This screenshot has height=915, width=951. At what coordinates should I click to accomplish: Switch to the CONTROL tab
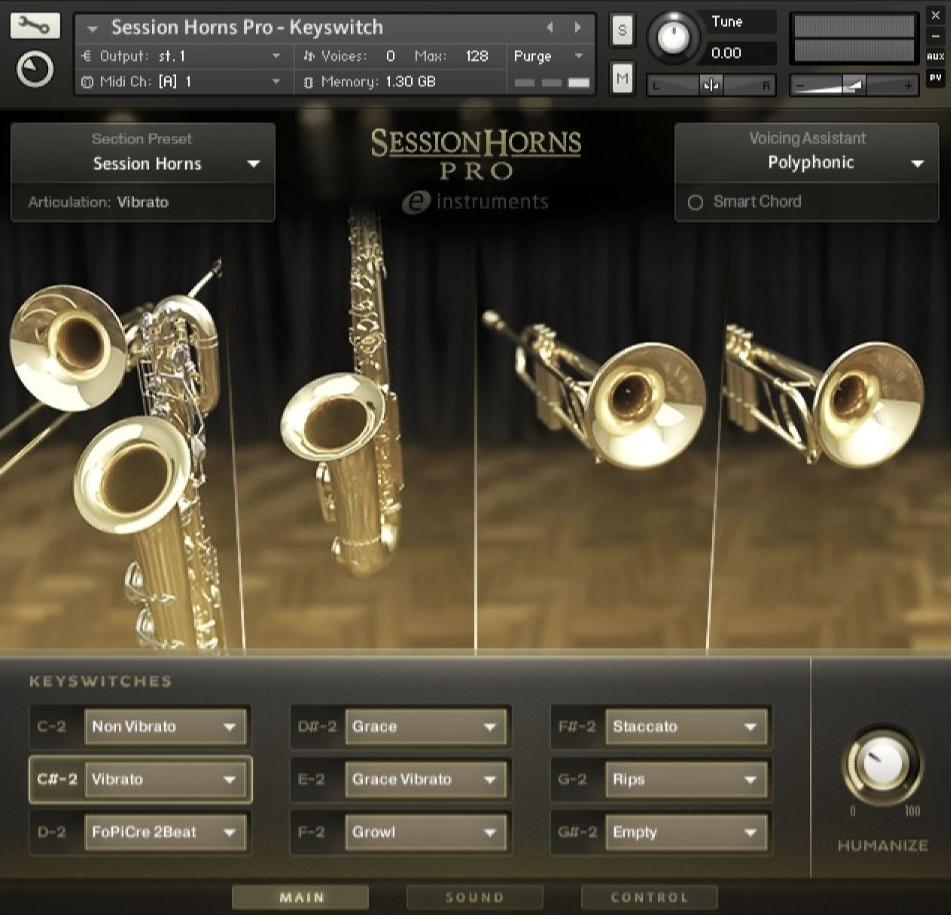pyautogui.click(x=651, y=897)
